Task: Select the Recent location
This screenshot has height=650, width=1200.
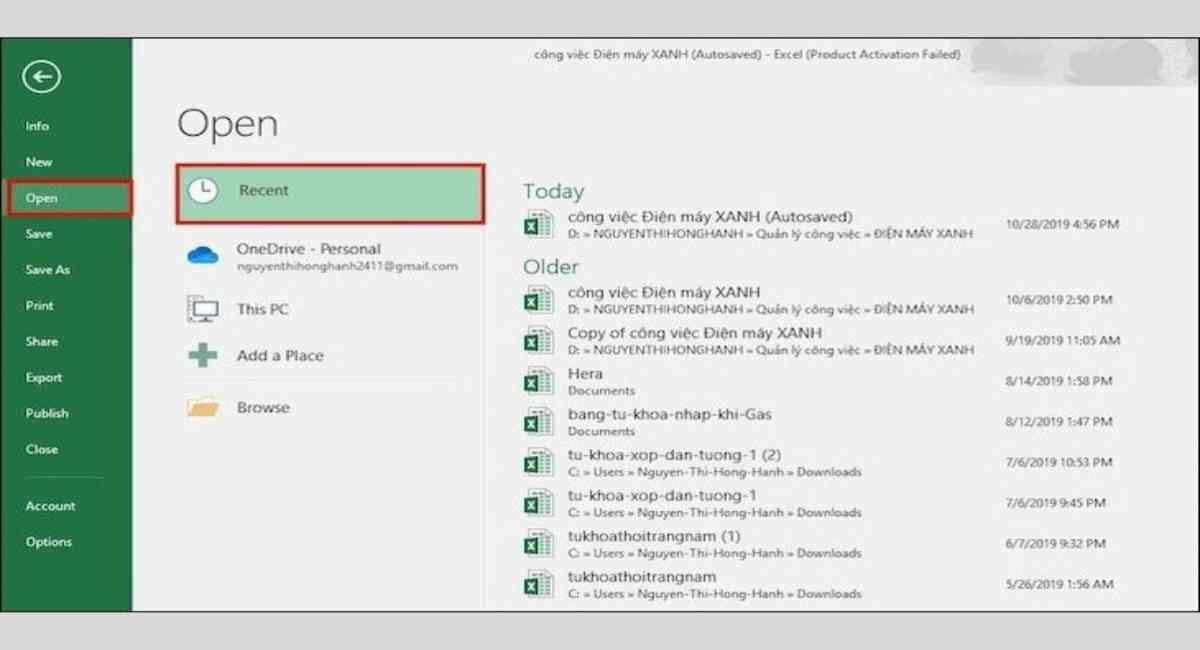Action: [331, 193]
